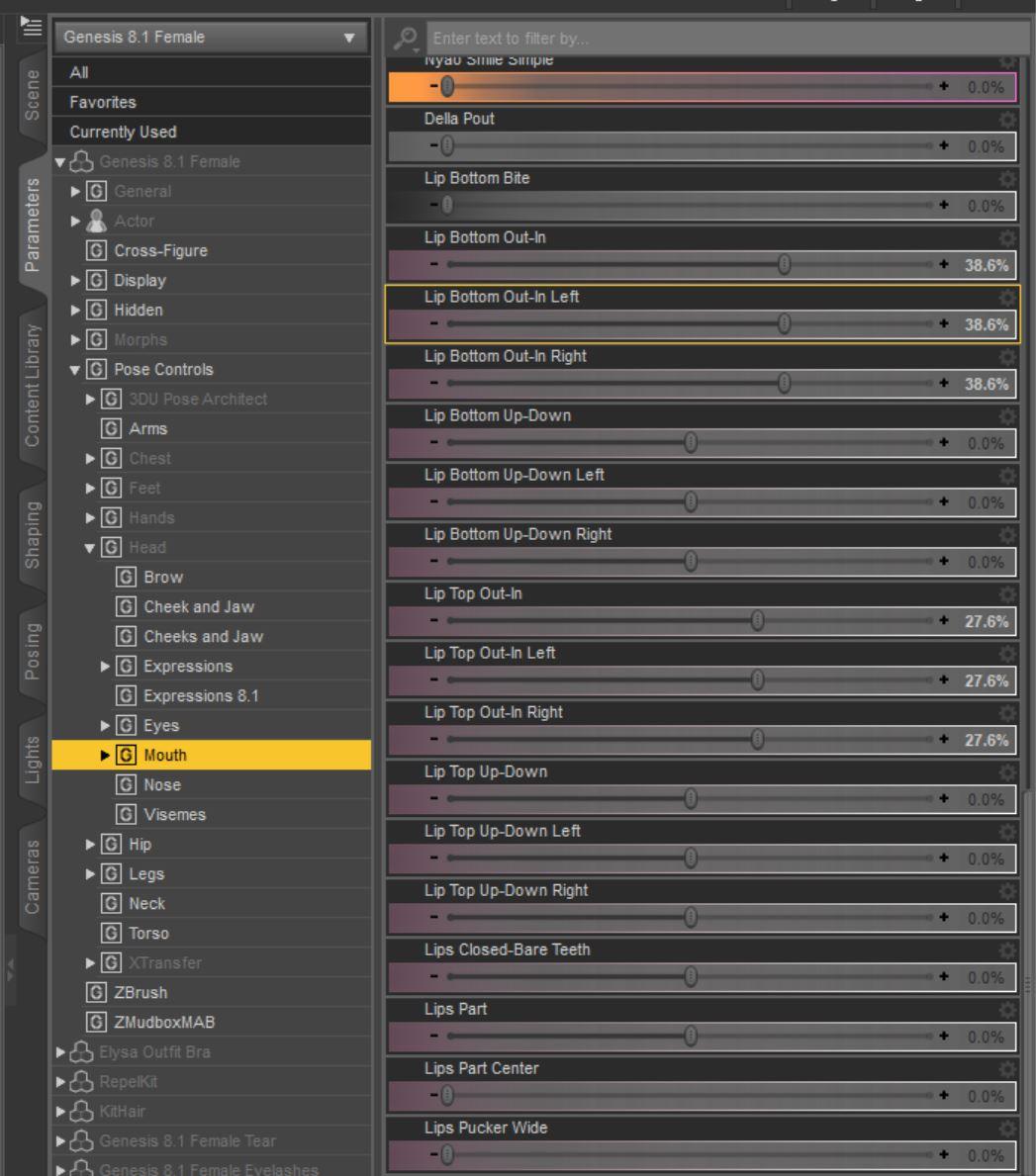Select the Cheek and Jaw tree item
The height and width of the screenshot is (1176, 1036).
pyautogui.click(x=199, y=606)
